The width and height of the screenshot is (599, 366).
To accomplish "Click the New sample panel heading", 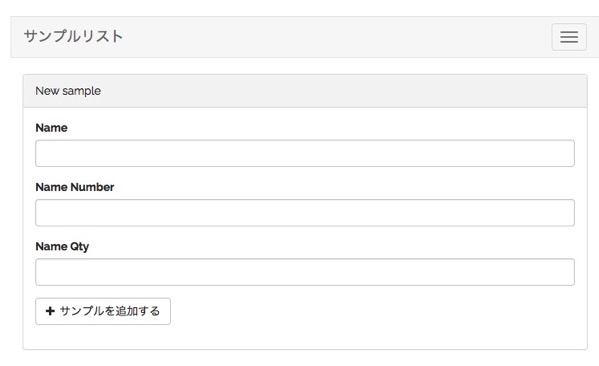I will pyautogui.click(x=68, y=91).
